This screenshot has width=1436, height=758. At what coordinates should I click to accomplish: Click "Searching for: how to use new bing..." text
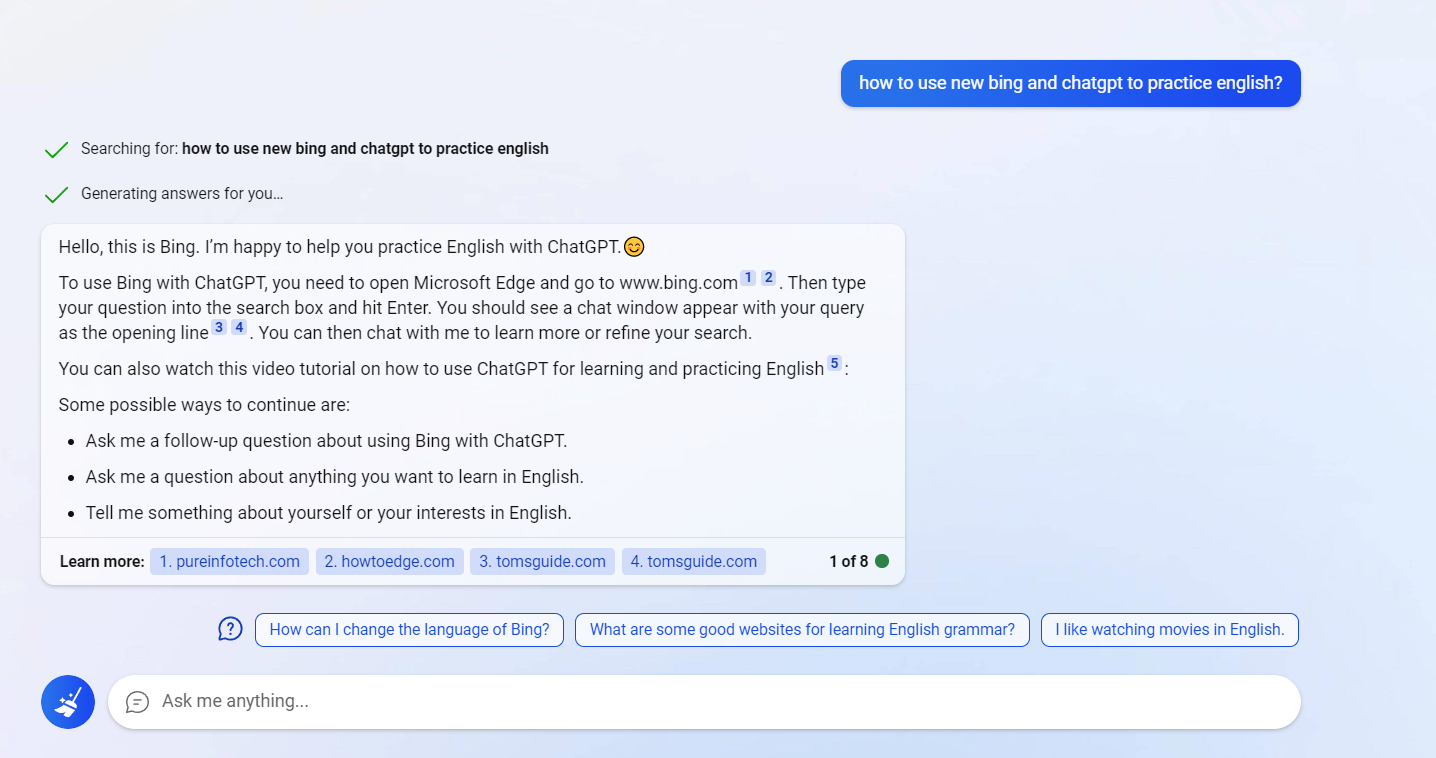315,149
